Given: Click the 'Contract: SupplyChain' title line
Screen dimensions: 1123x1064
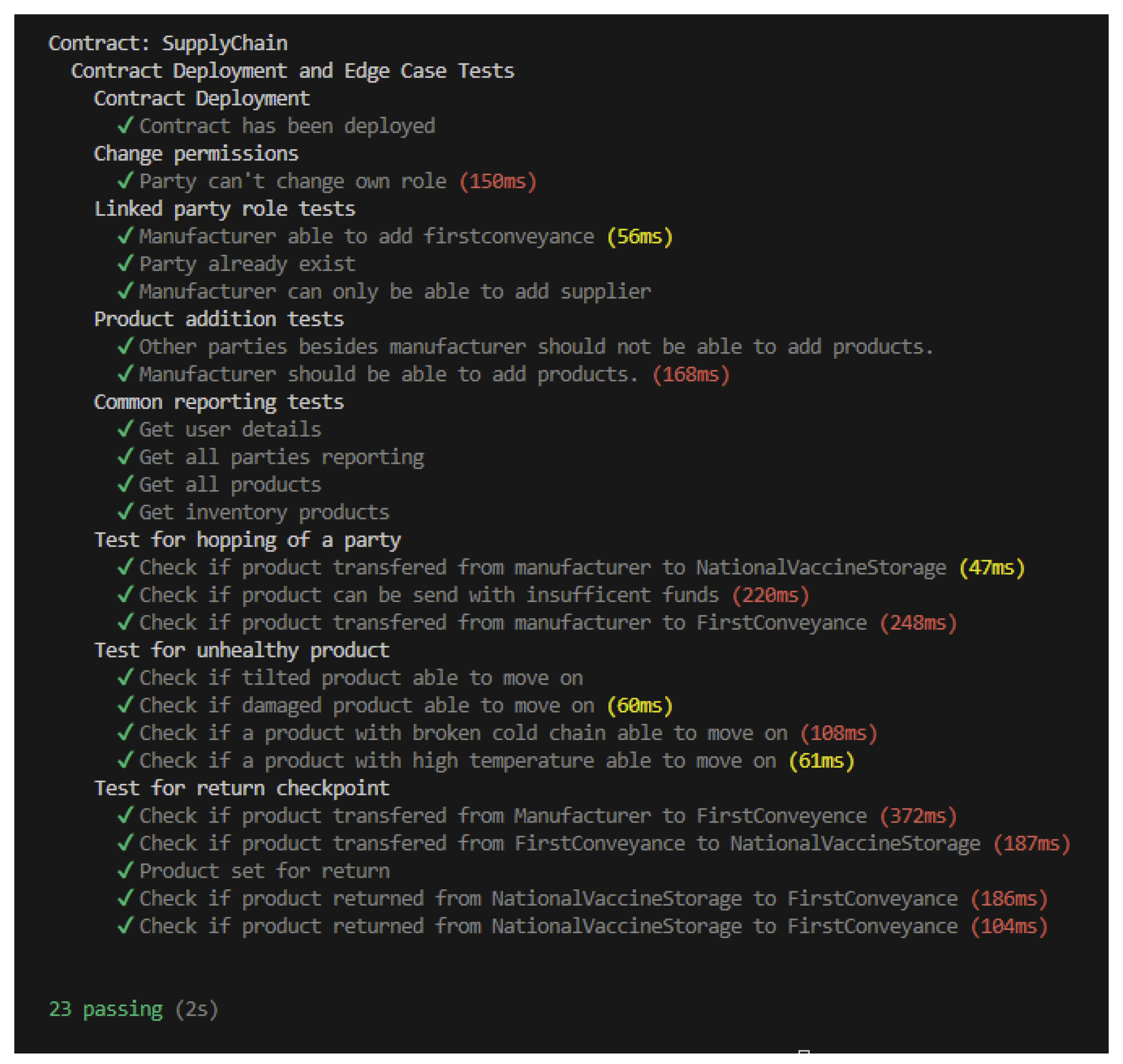Looking at the screenshot, I should (168, 42).
